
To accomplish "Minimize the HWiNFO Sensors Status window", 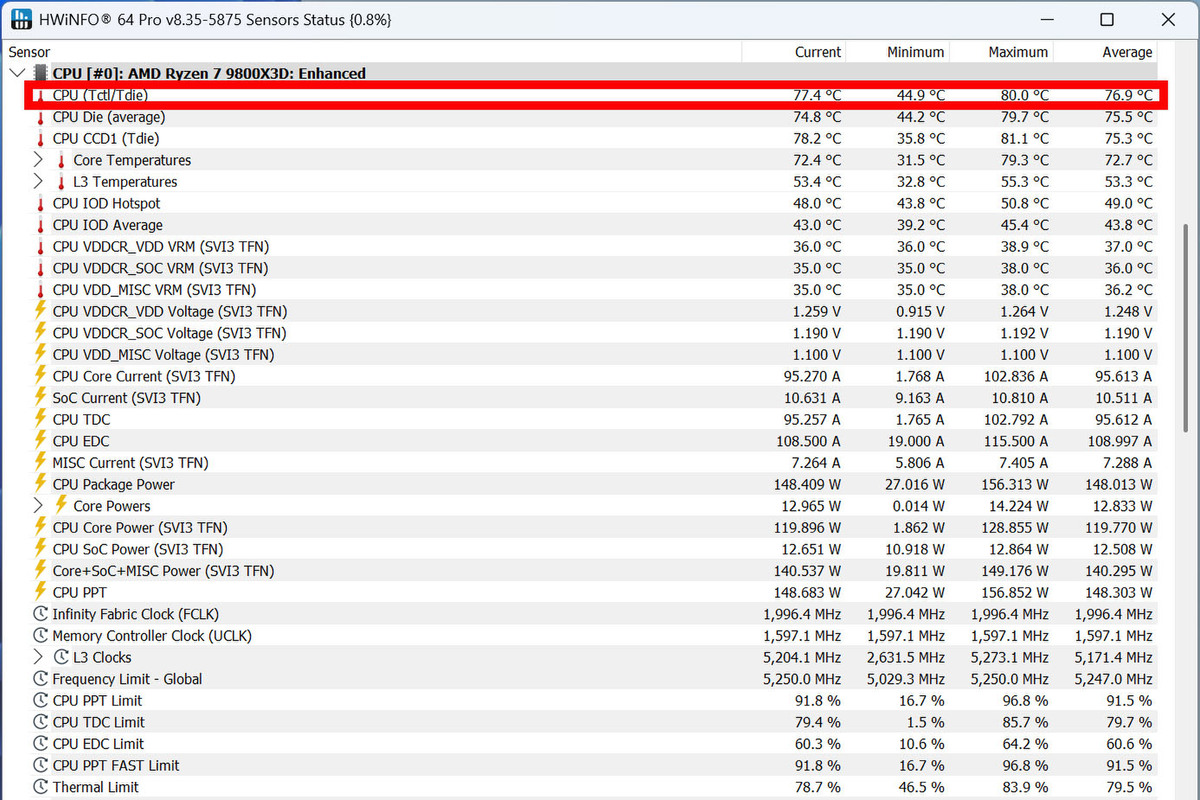I will click(x=1046, y=20).
